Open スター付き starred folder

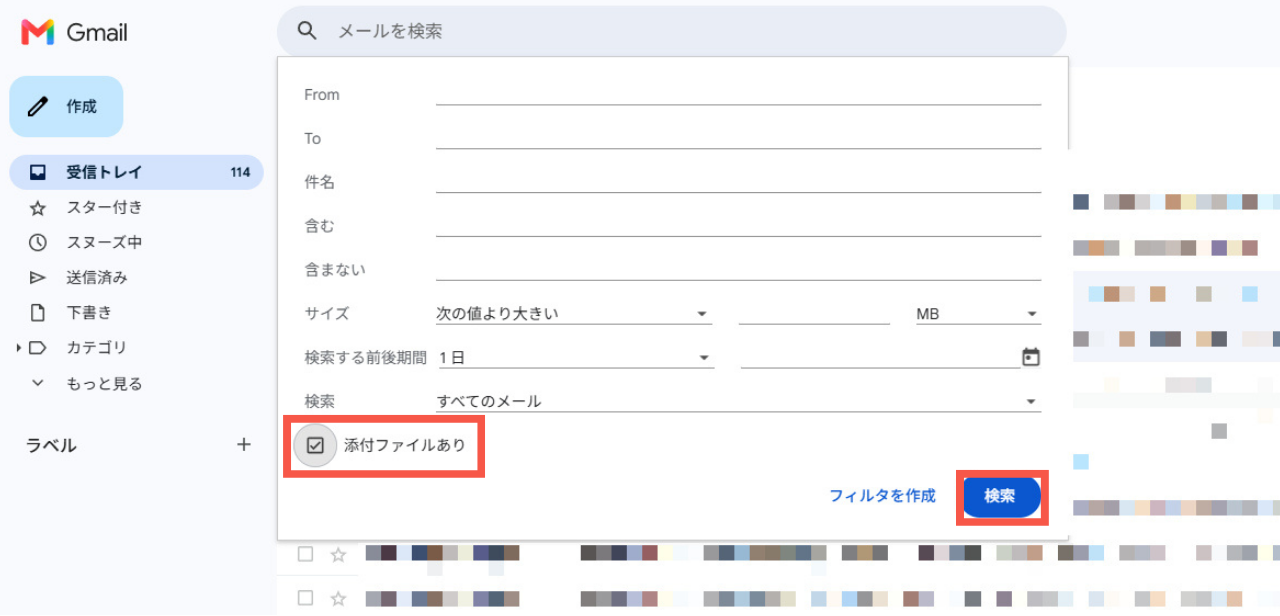[104, 207]
